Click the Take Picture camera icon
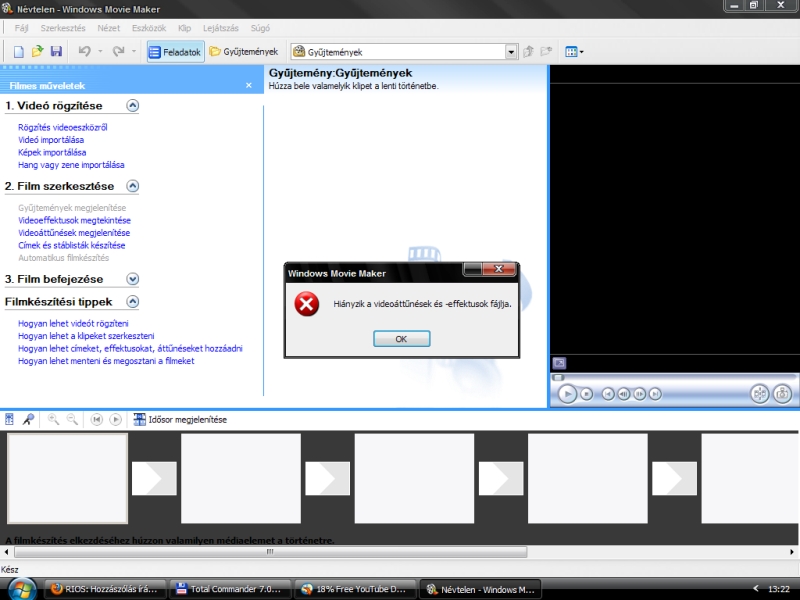 pyautogui.click(x=782, y=394)
